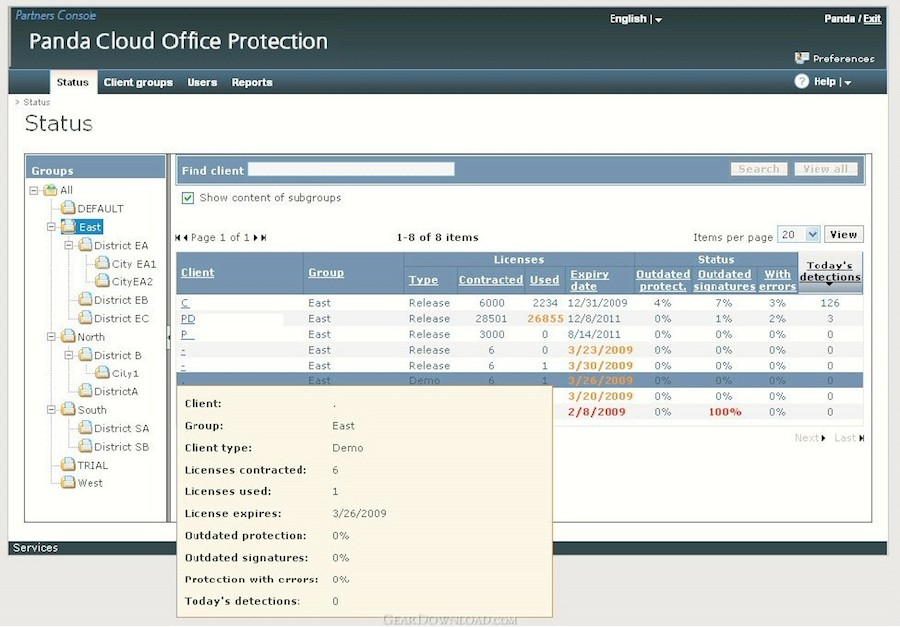Collapse the All tree node
The width and height of the screenshot is (900, 627).
click(x=34, y=190)
